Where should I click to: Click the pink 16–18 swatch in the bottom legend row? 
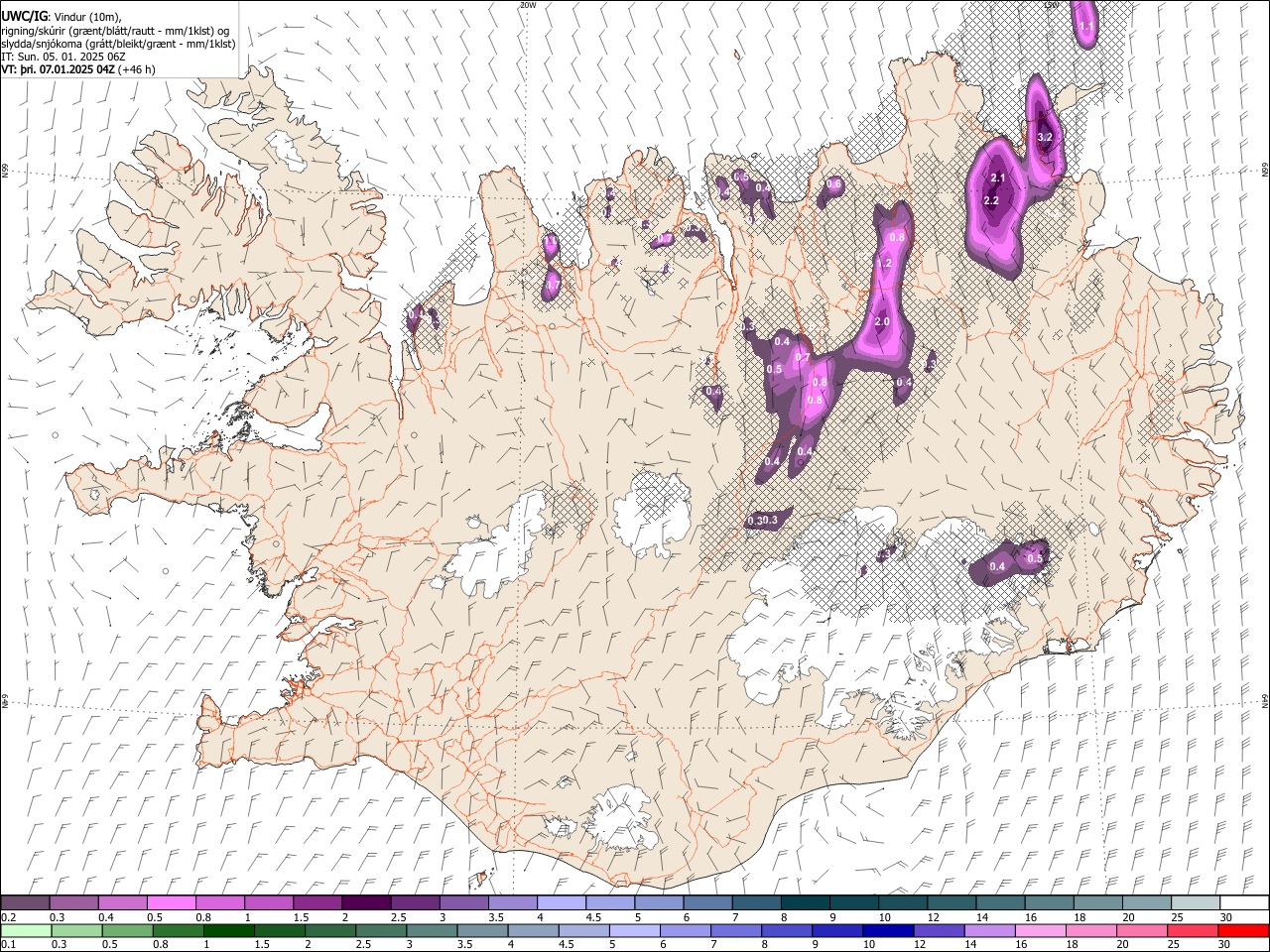pyautogui.click(x=1039, y=930)
